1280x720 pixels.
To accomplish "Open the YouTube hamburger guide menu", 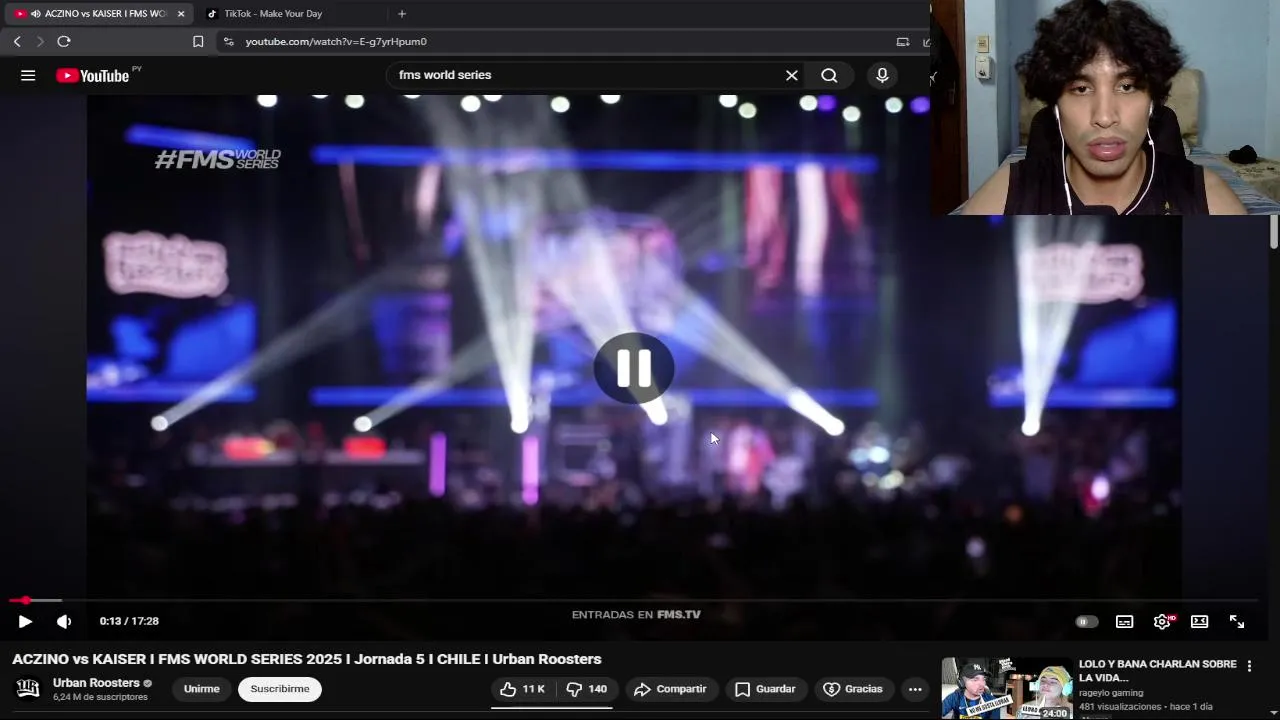I will tap(28, 75).
